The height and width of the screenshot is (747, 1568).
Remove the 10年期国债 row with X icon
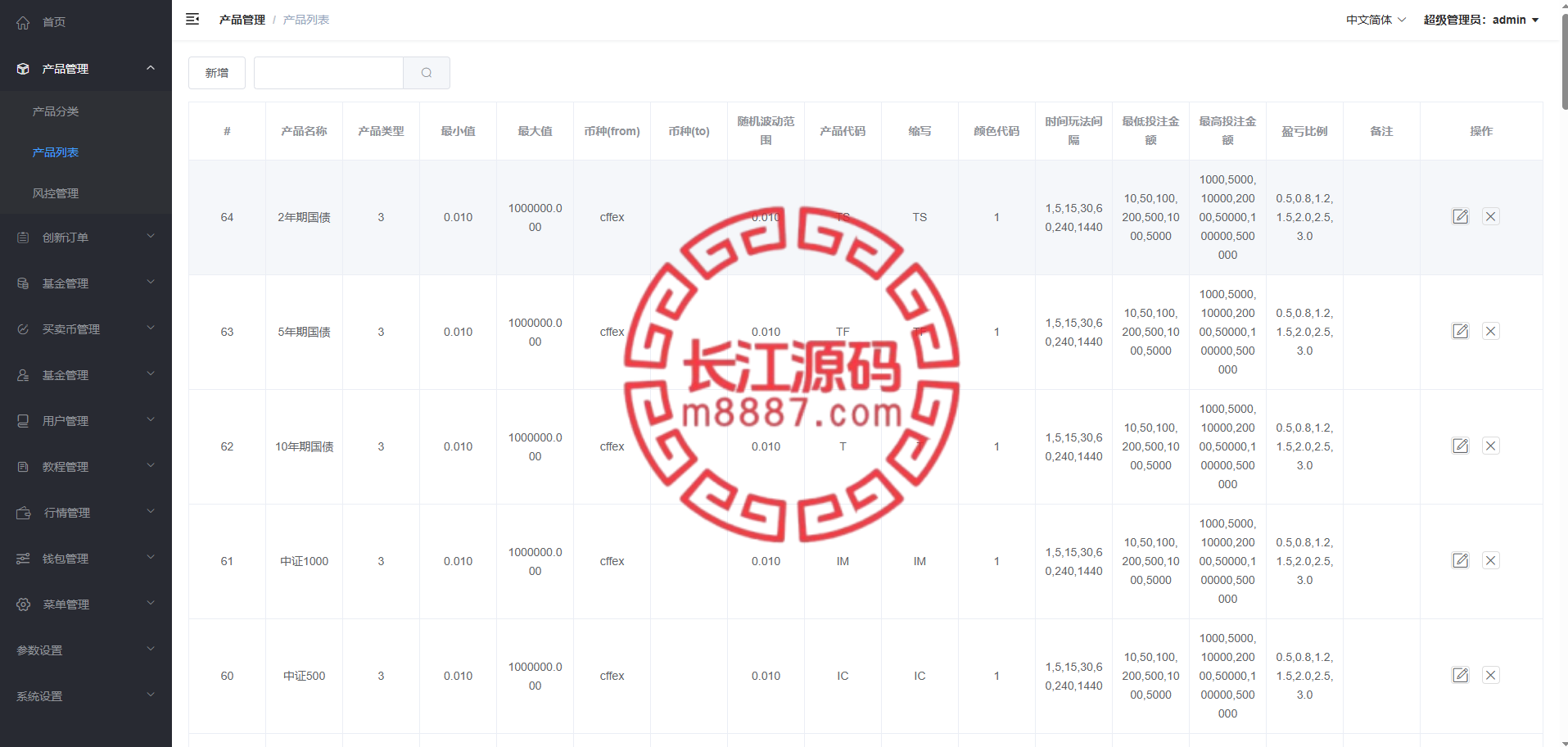(x=1491, y=446)
